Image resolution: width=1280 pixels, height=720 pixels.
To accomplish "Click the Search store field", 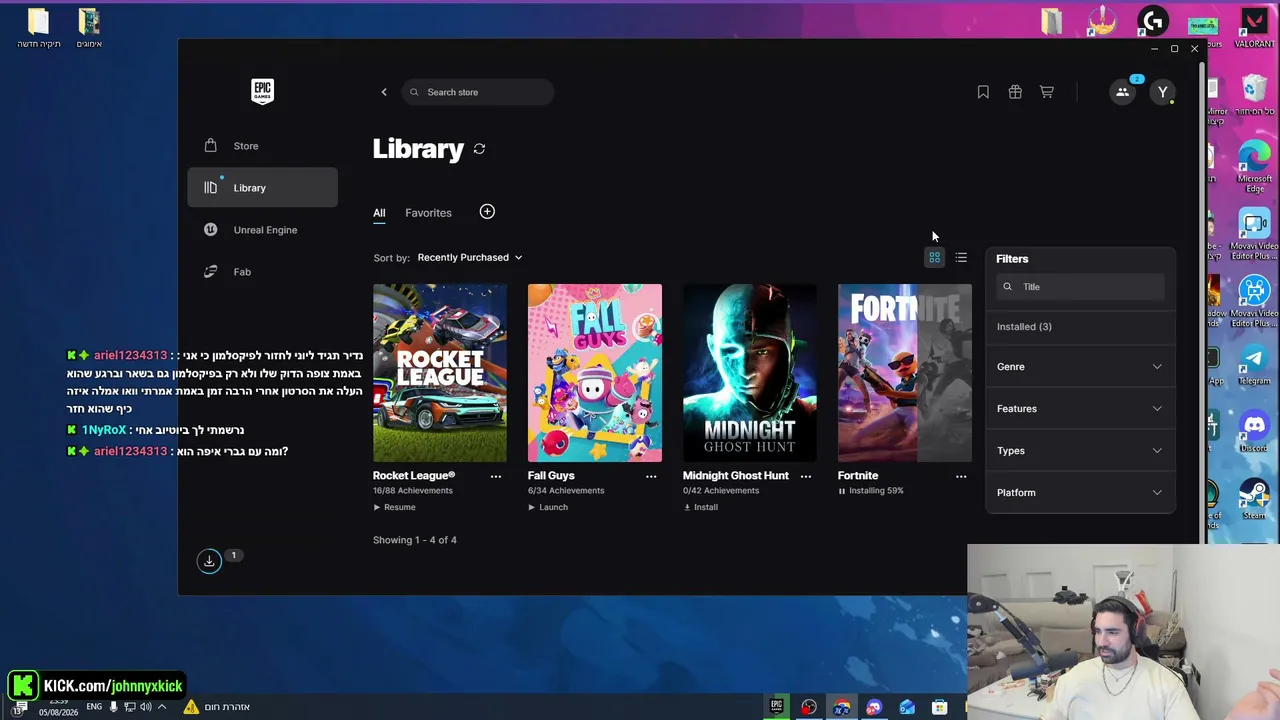I will [x=478, y=92].
